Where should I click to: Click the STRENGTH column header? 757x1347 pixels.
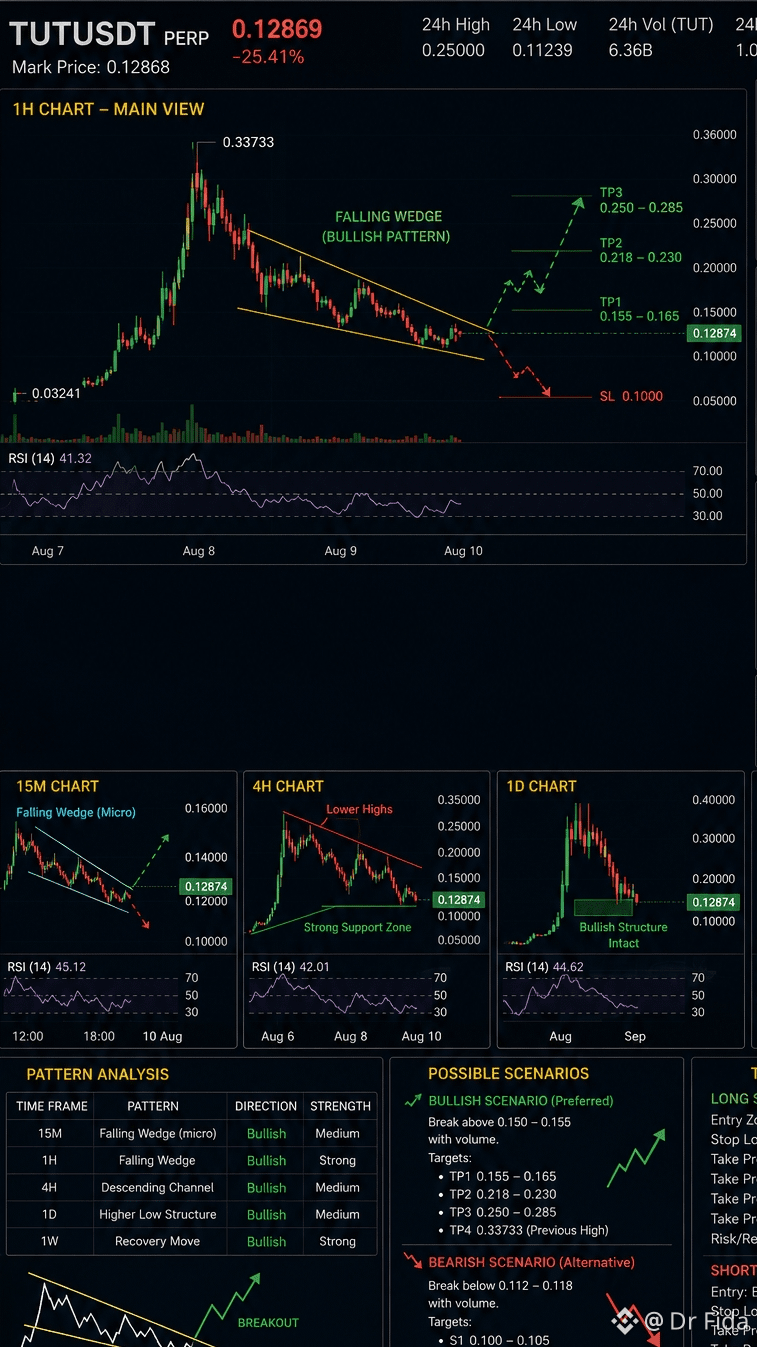[340, 1106]
